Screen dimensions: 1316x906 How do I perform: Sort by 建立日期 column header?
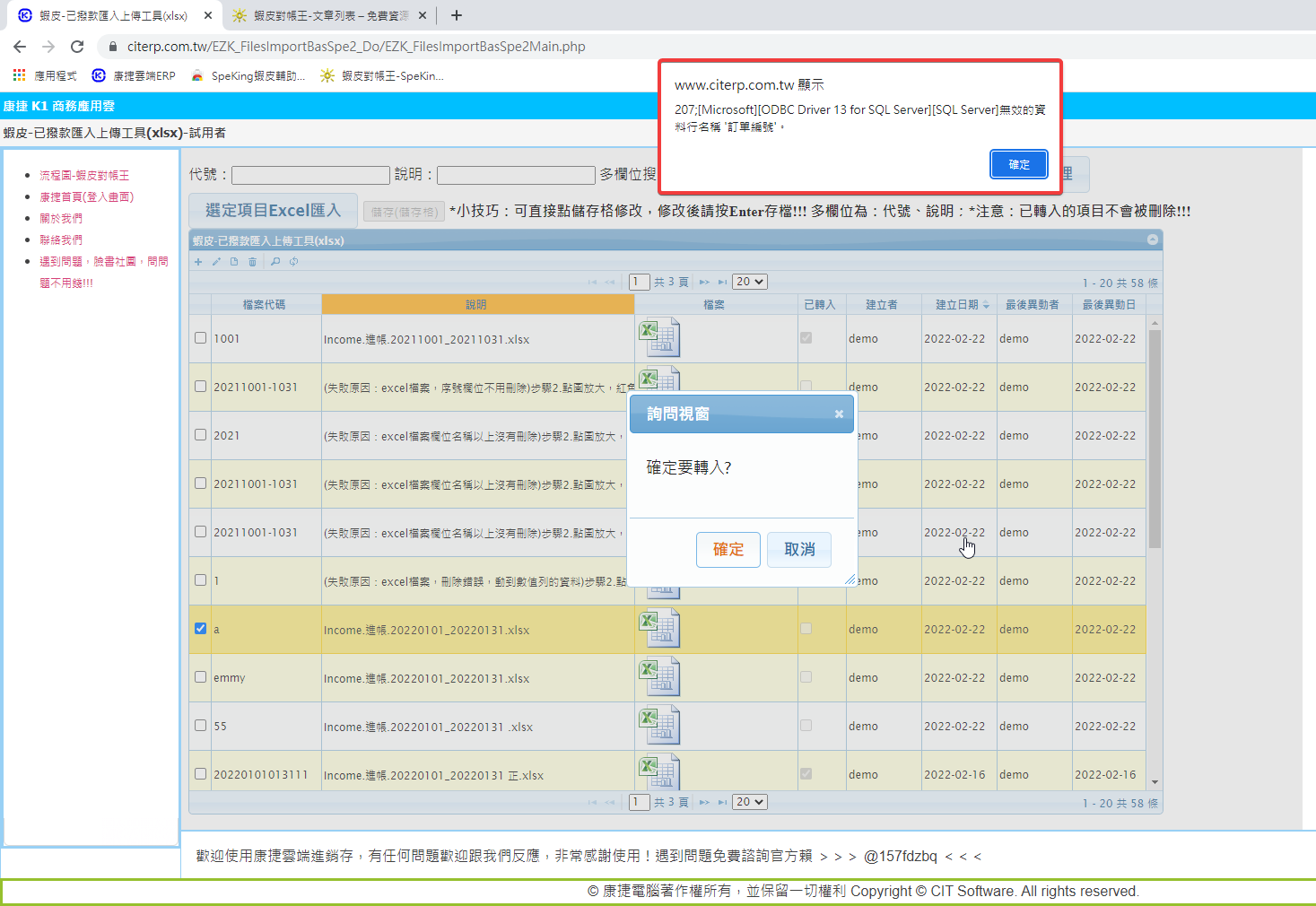pyautogui.click(x=957, y=305)
